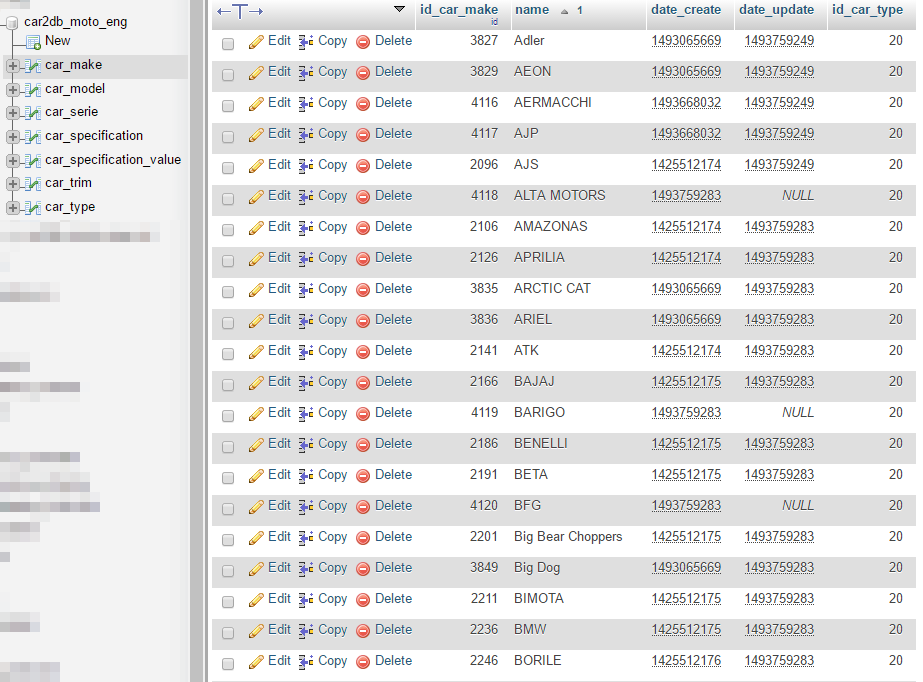Click Copy link for BARIGO row
Viewport: 923px width, 682px height.
333,413
